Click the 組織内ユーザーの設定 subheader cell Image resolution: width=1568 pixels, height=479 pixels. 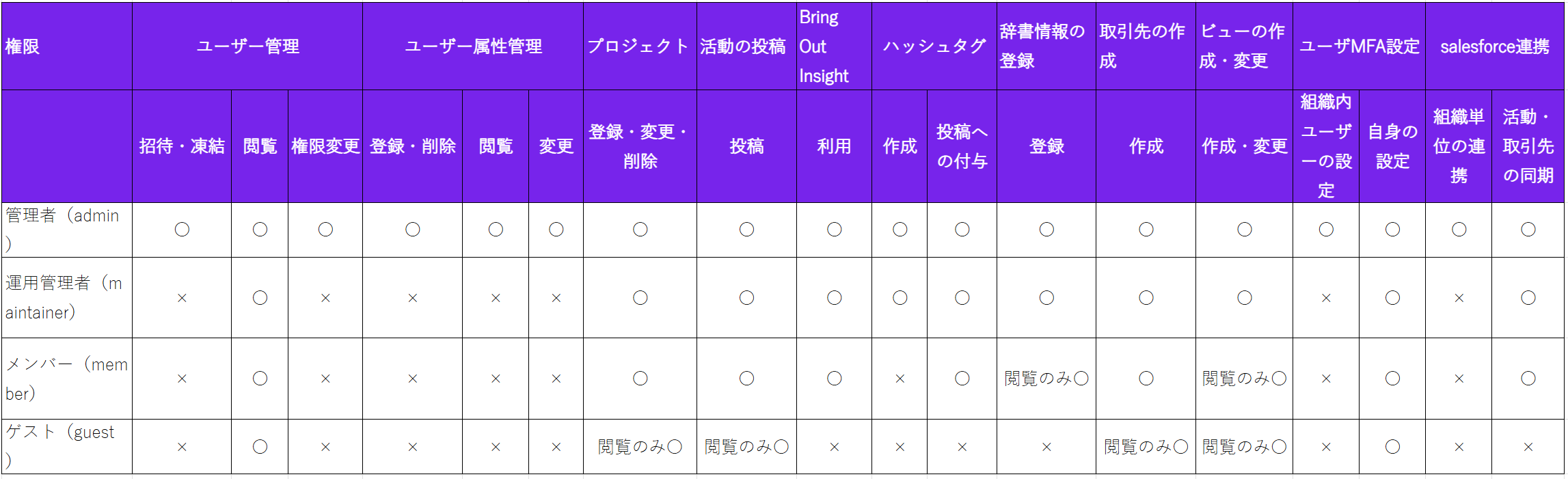[1325, 146]
